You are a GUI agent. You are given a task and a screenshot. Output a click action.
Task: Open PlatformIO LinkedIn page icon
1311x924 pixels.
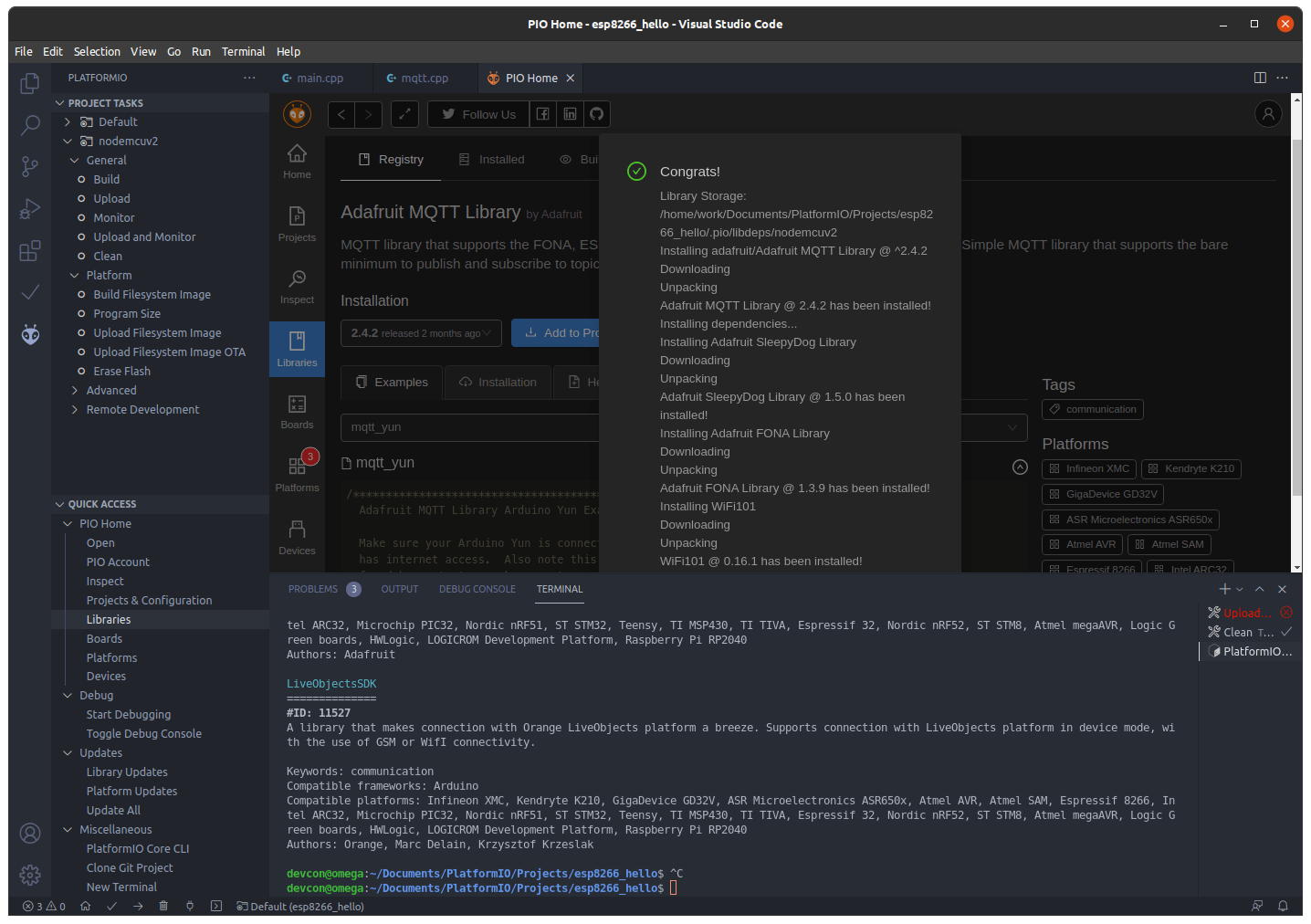tap(570, 114)
